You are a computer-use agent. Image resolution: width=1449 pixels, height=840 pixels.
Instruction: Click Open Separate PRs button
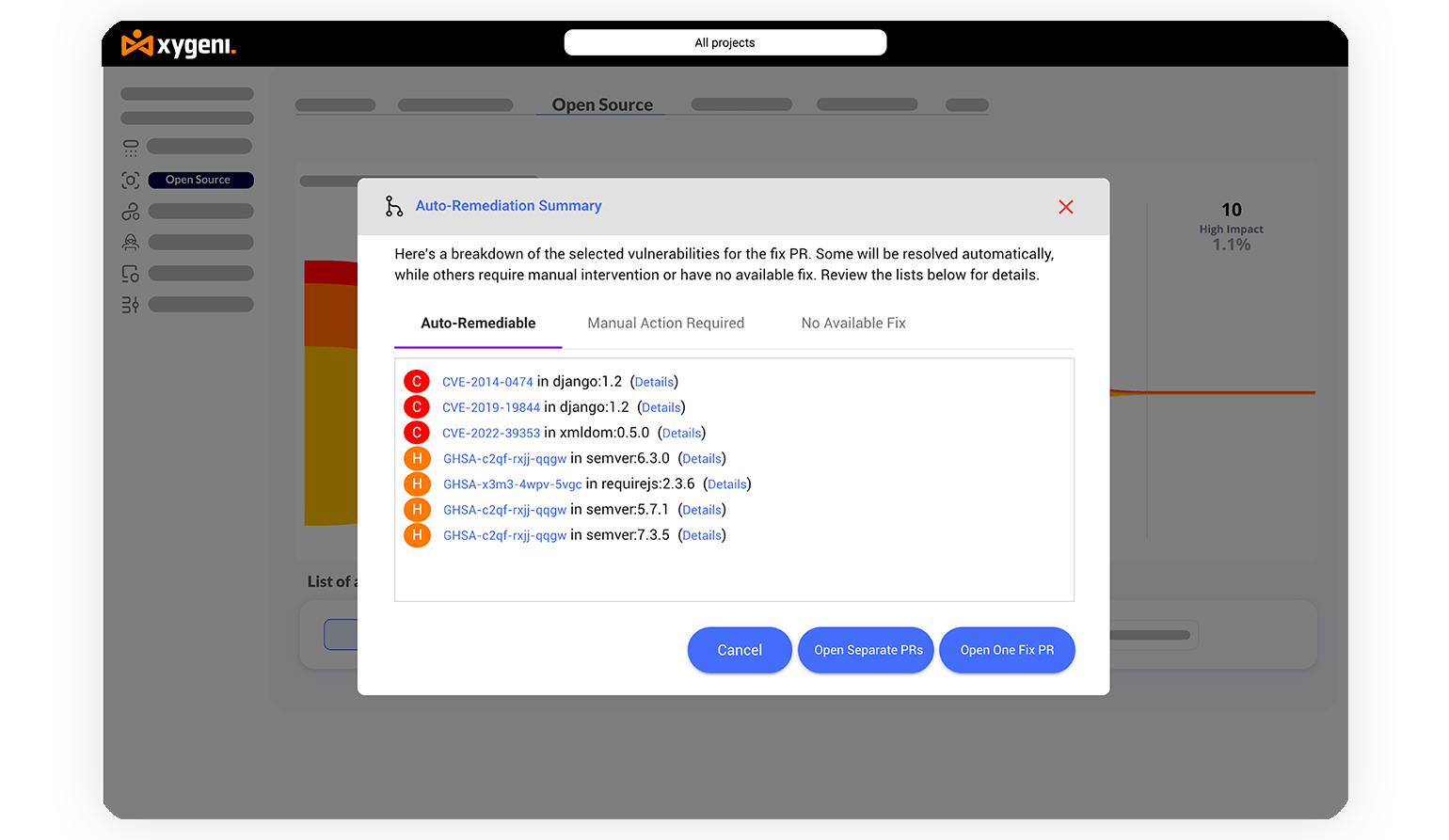(867, 650)
